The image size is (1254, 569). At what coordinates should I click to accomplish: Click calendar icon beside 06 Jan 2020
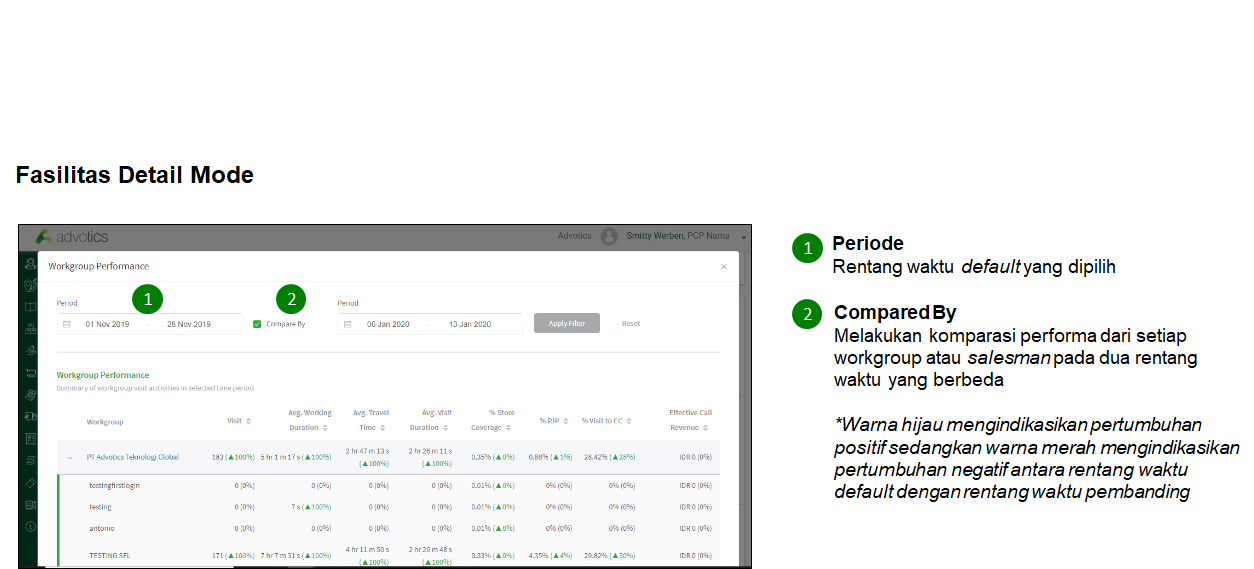pyautogui.click(x=348, y=324)
